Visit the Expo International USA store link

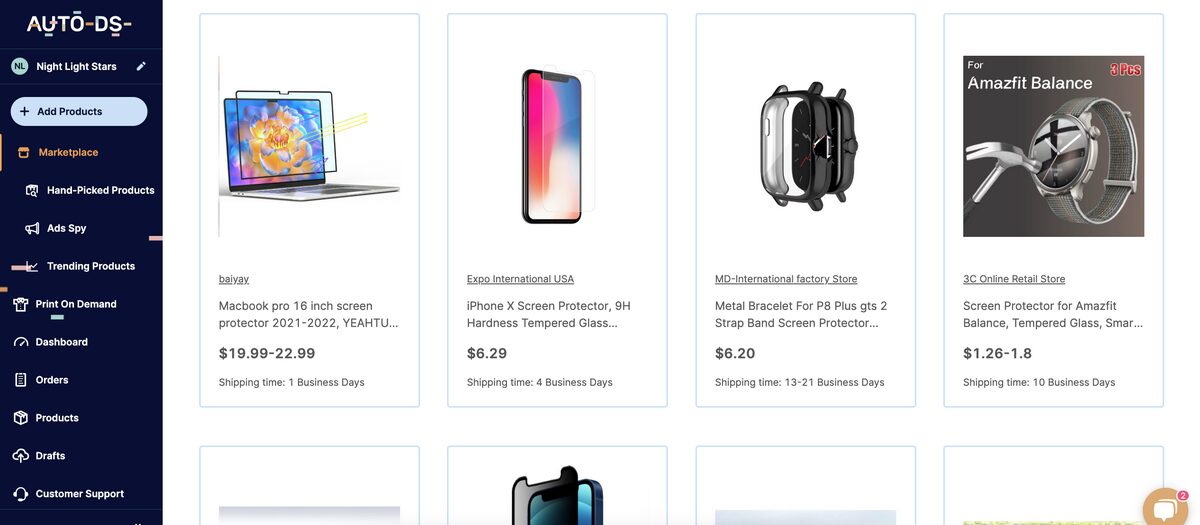coord(520,279)
